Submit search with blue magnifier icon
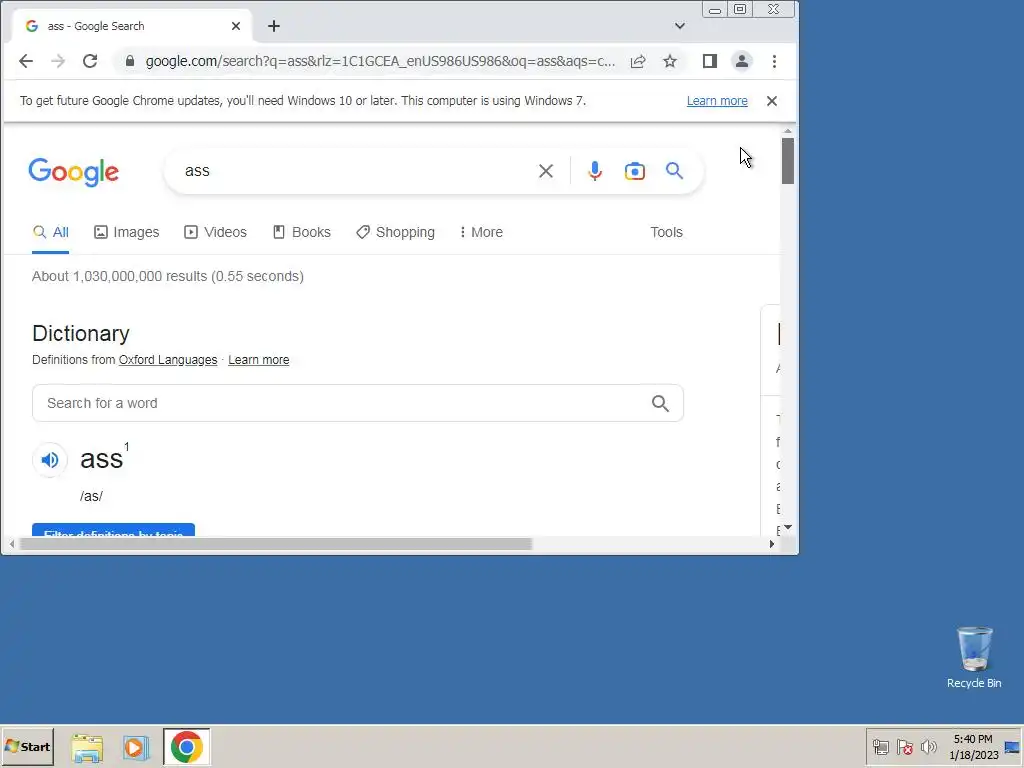The image size is (1024, 768). [x=675, y=171]
